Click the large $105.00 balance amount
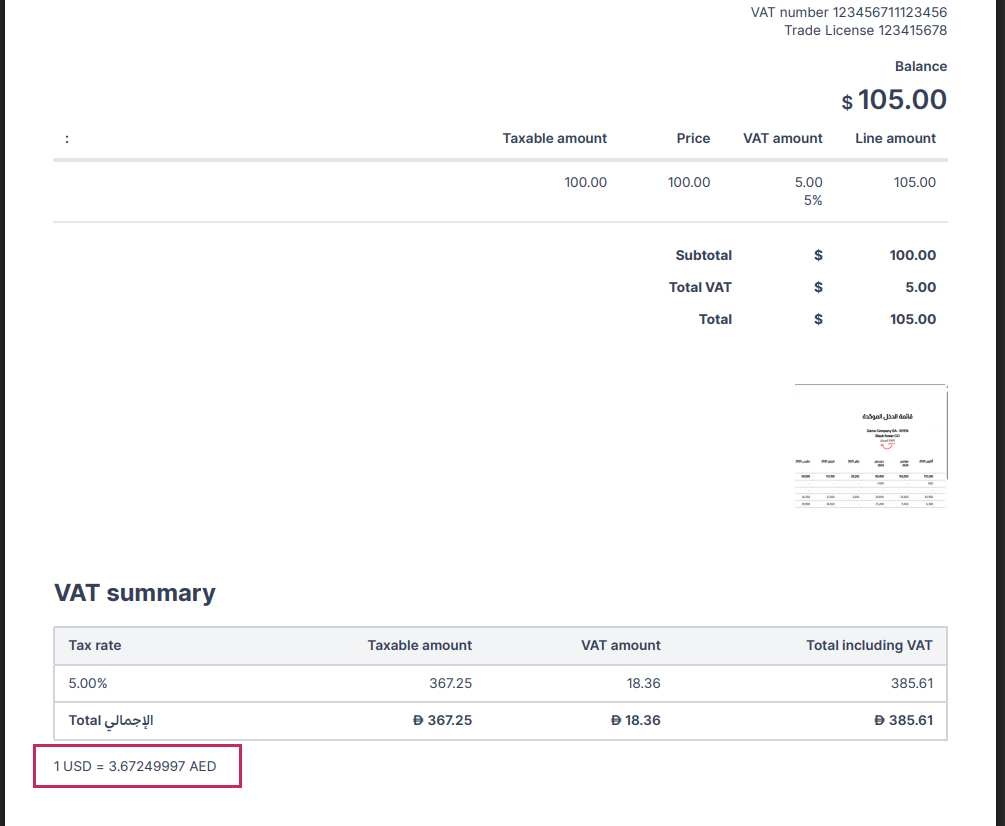 pyautogui.click(x=893, y=100)
